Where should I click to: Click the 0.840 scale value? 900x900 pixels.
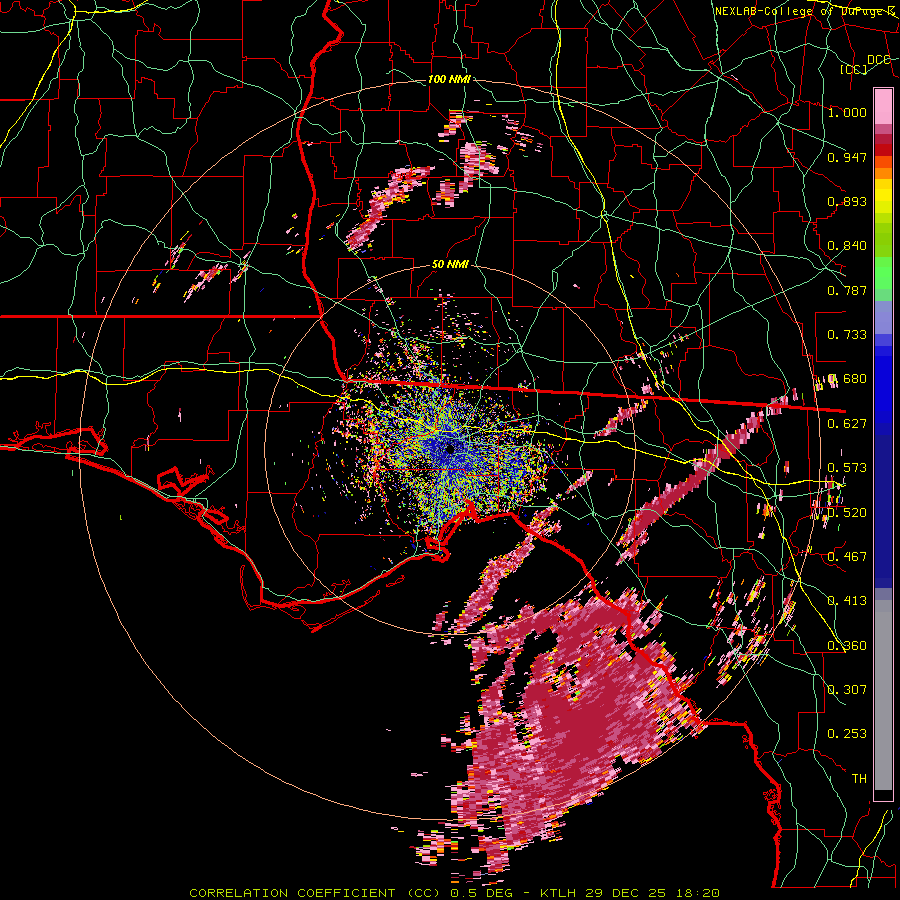(847, 246)
